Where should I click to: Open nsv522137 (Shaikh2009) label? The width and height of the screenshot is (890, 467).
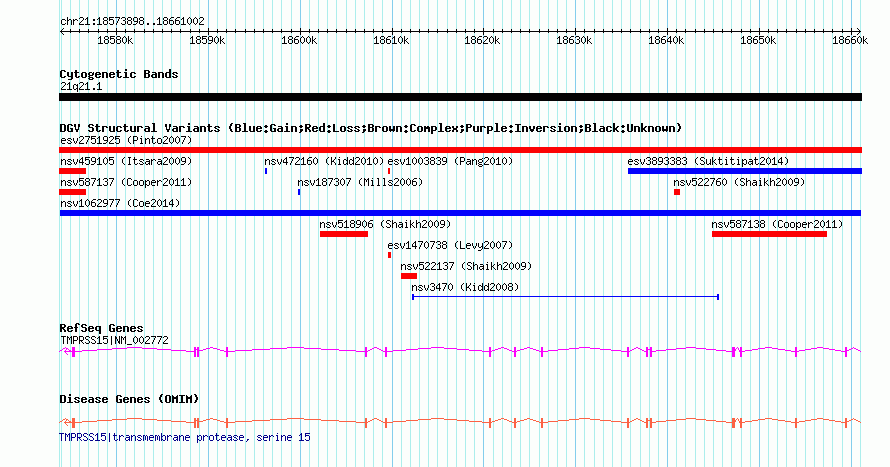tap(466, 266)
